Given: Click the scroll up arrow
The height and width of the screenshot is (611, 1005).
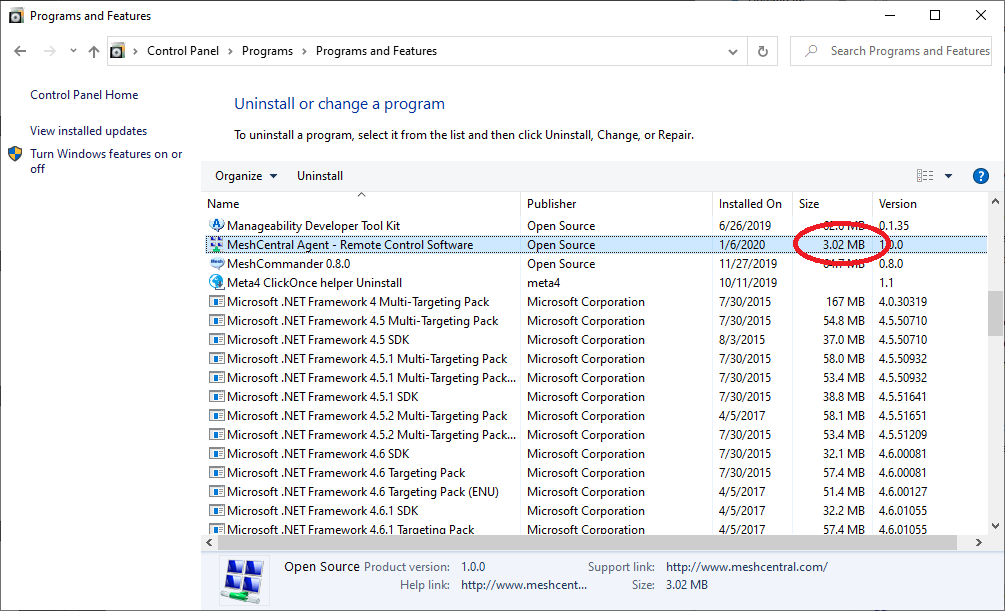Looking at the screenshot, I should (x=995, y=201).
